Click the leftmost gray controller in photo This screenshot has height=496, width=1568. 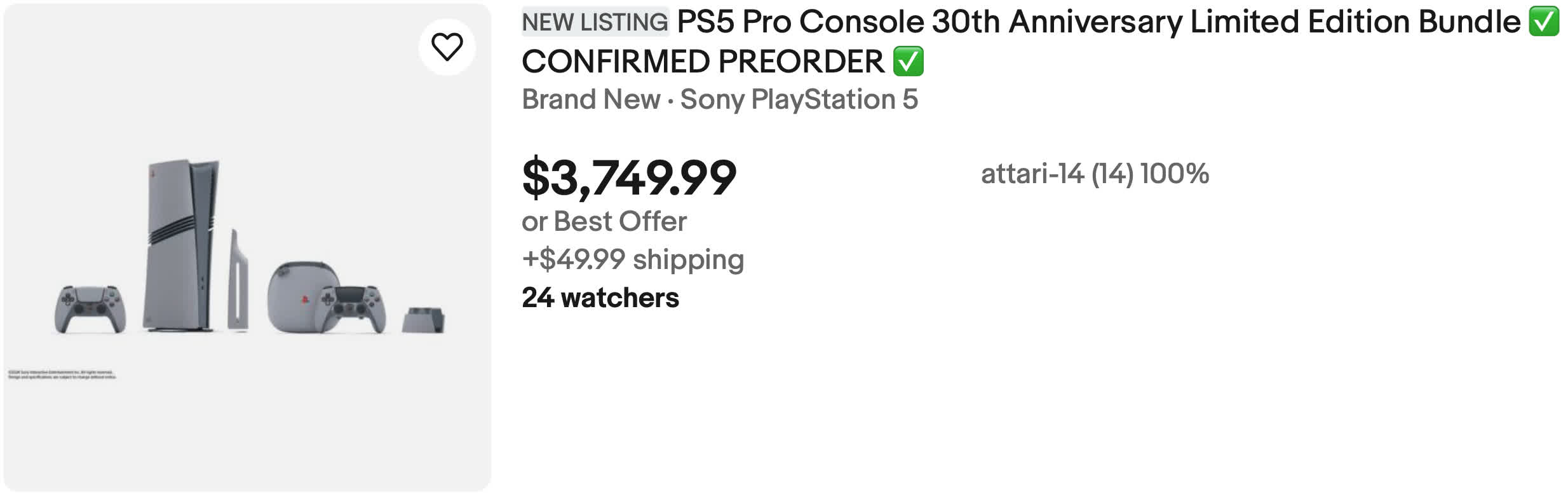tap(90, 309)
